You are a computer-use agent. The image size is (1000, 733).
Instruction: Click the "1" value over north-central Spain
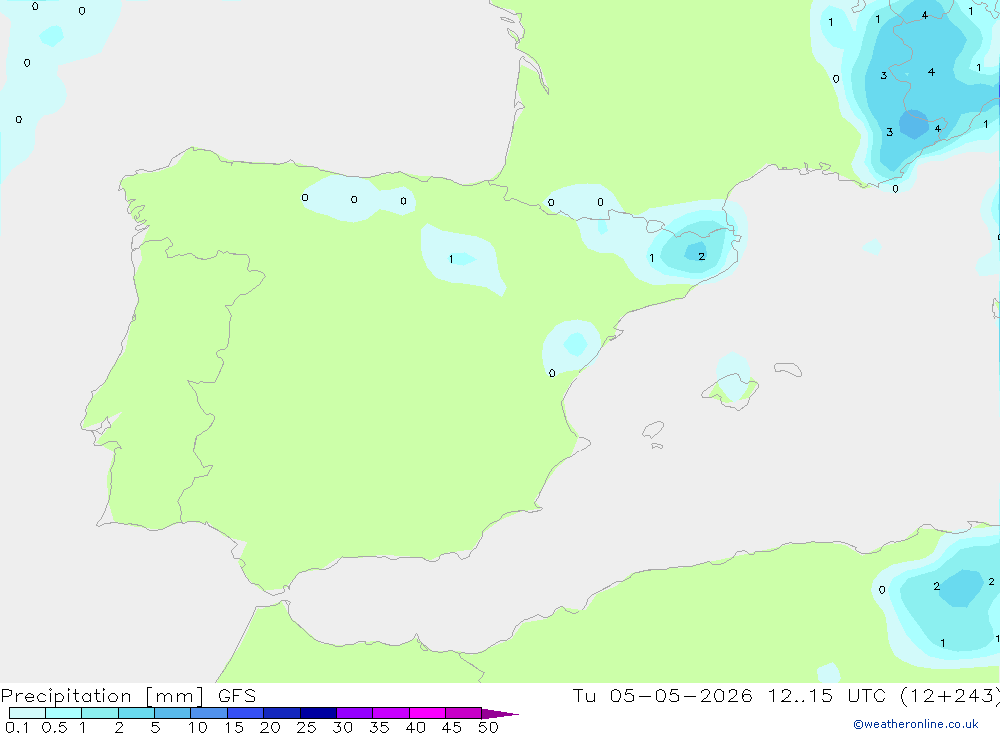coord(451,259)
